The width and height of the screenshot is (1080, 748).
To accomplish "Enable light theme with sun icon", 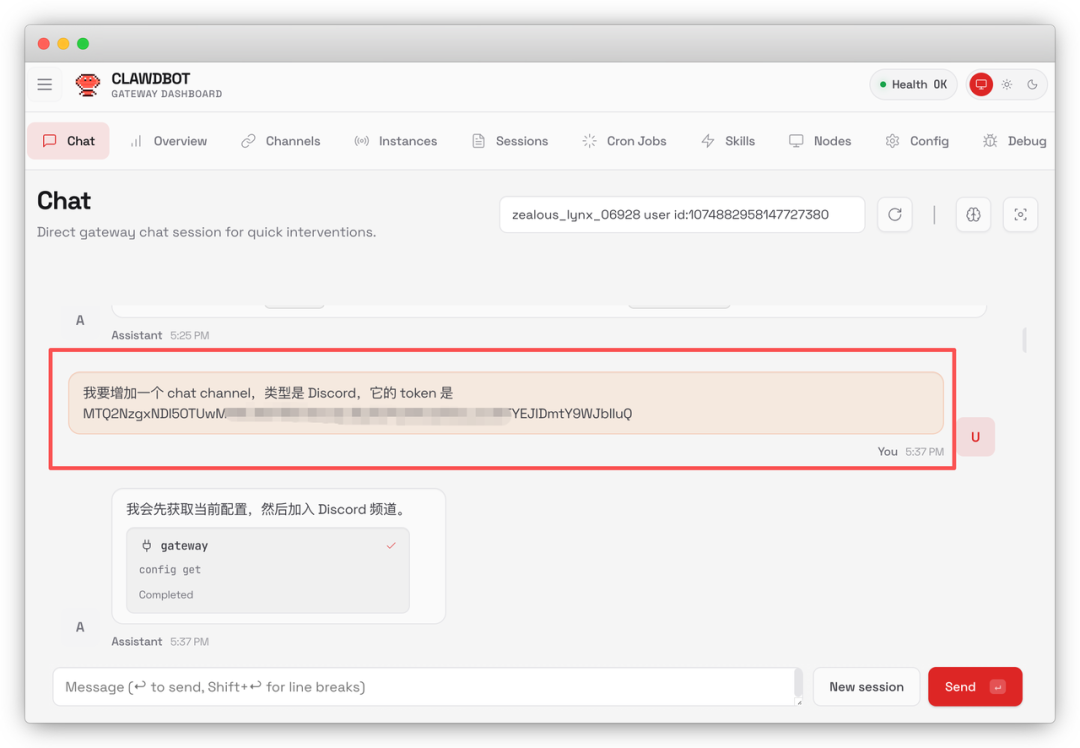I will pos(1007,85).
